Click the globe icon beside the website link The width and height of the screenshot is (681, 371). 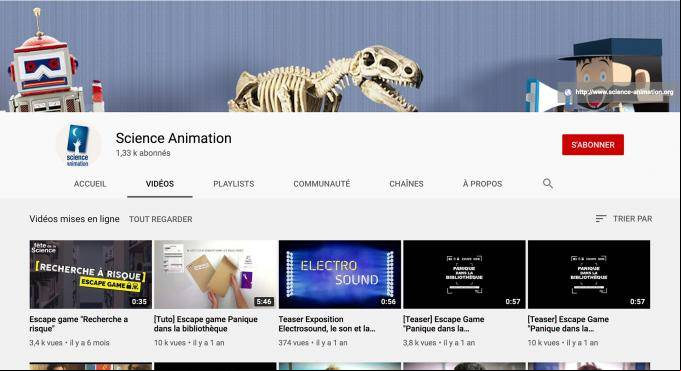coord(568,92)
